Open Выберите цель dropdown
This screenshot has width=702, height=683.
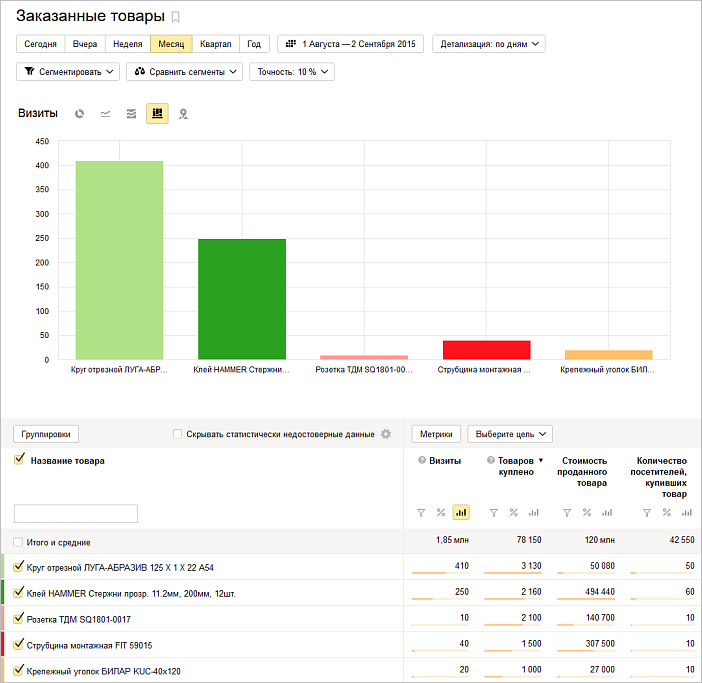pos(510,434)
